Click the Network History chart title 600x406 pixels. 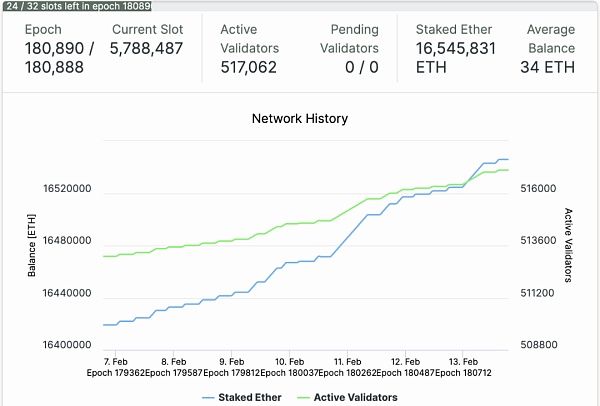coord(299,118)
